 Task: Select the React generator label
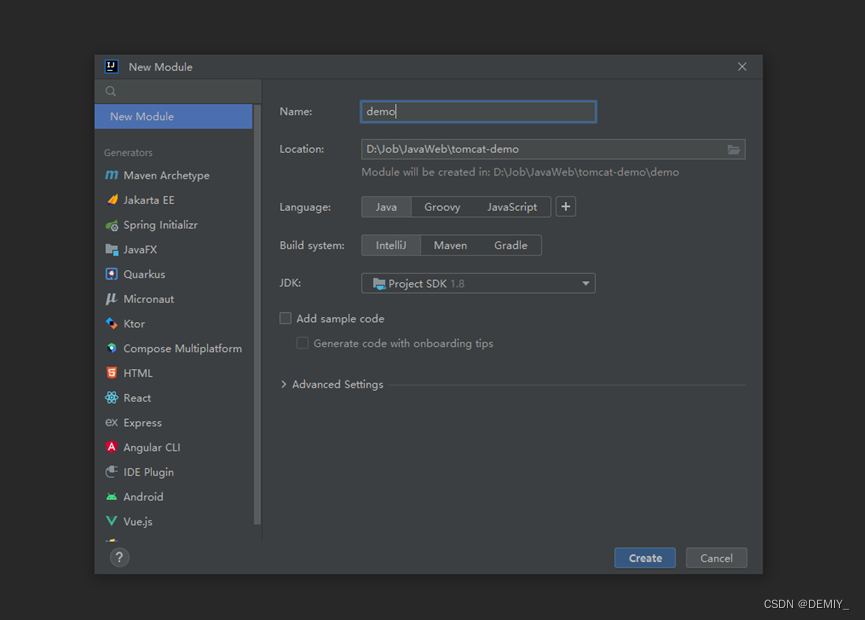pyautogui.click(x=137, y=398)
